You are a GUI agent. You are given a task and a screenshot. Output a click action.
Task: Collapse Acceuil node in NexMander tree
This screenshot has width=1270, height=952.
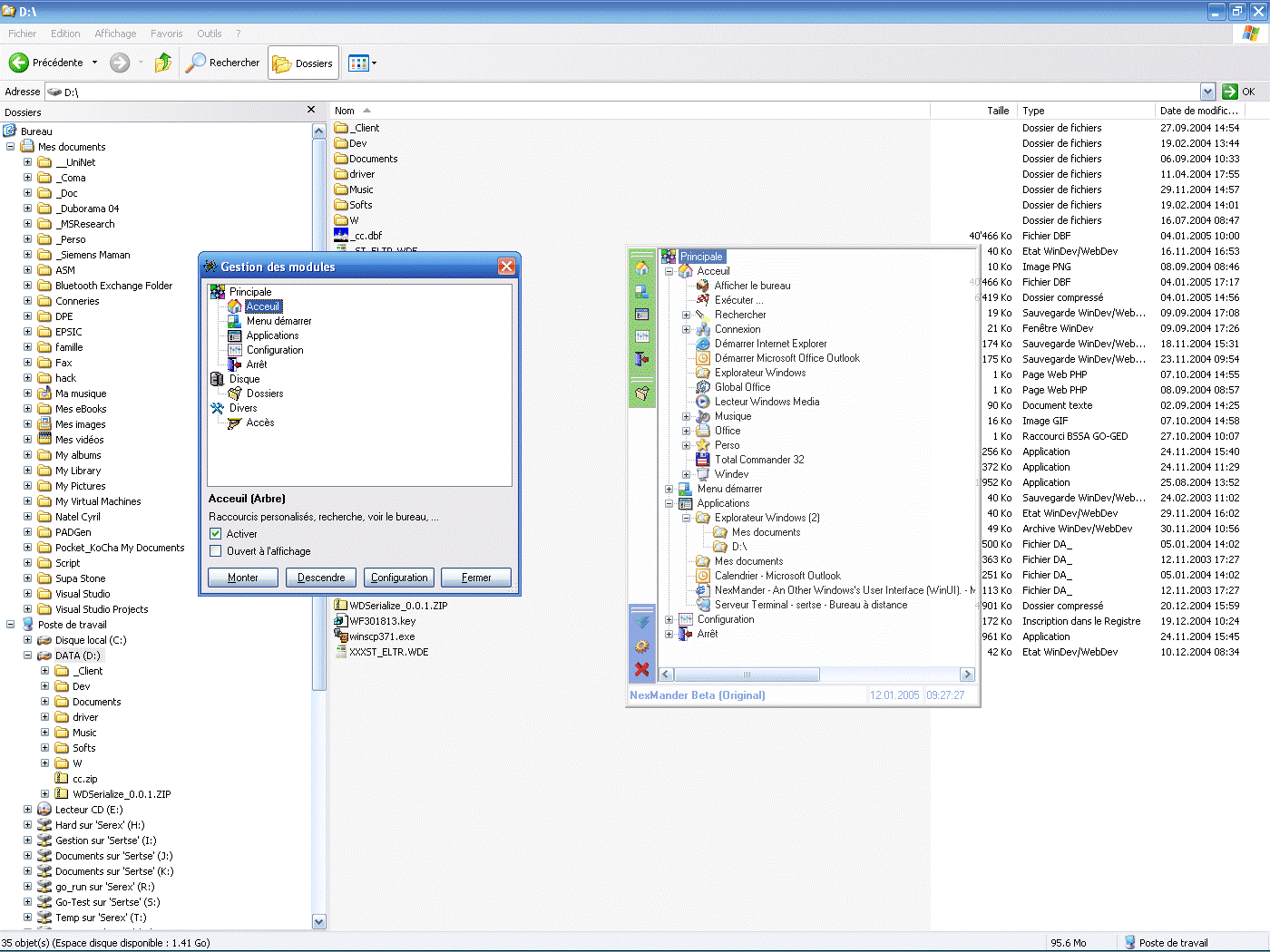(669, 271)
